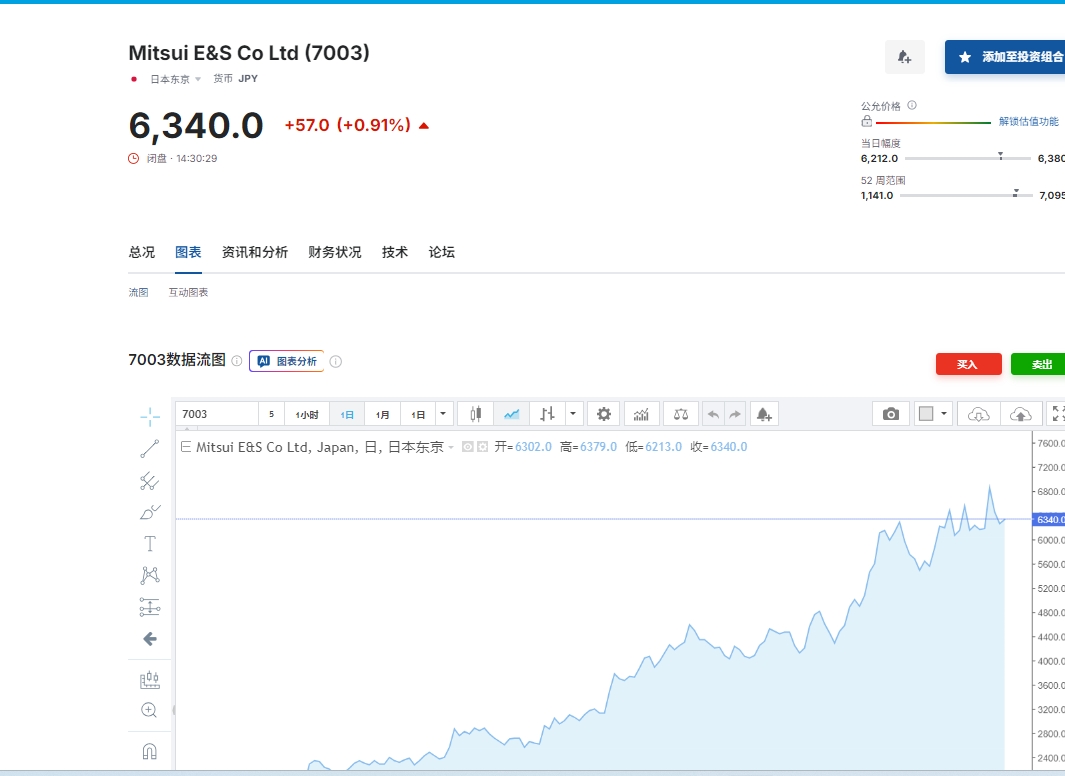The image size is (1065, 776).
Task: Set interval to 5 minutes
Action: (271, 414)
